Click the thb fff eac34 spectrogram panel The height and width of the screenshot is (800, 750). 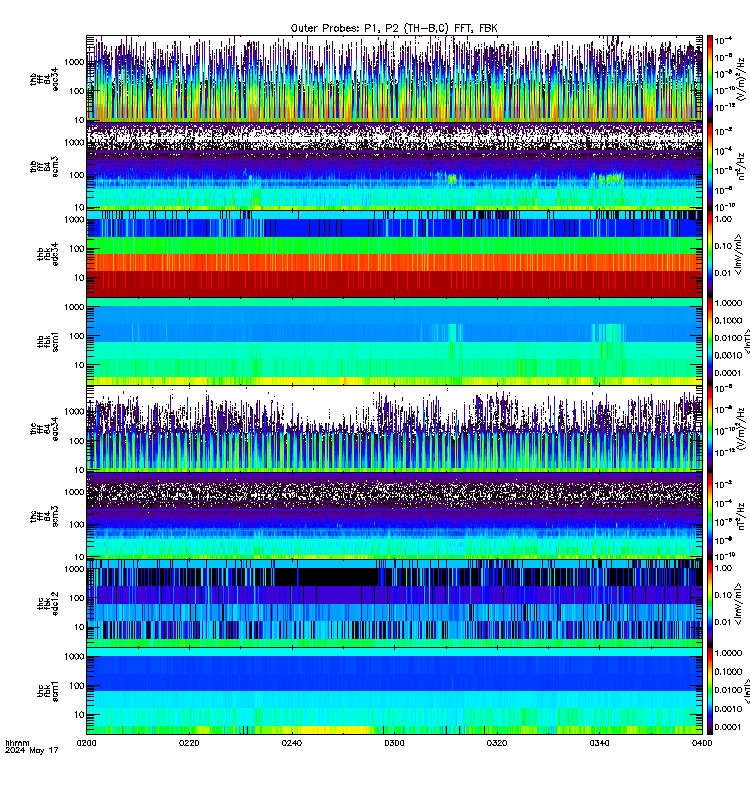[x=394, y=79]
